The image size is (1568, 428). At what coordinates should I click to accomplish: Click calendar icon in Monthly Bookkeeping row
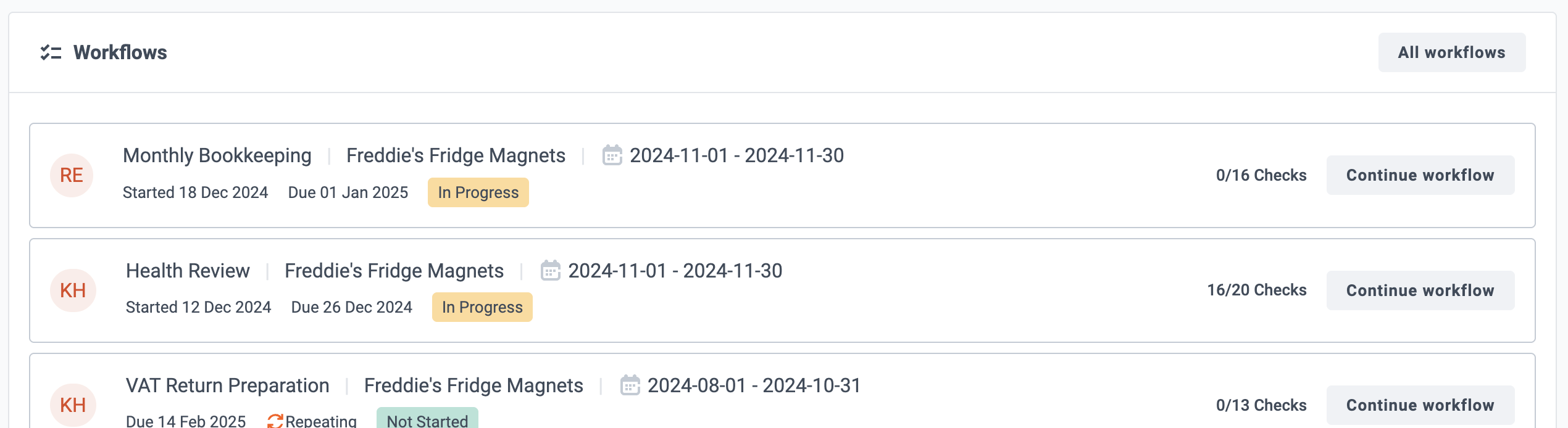click(x=612, y=155)
